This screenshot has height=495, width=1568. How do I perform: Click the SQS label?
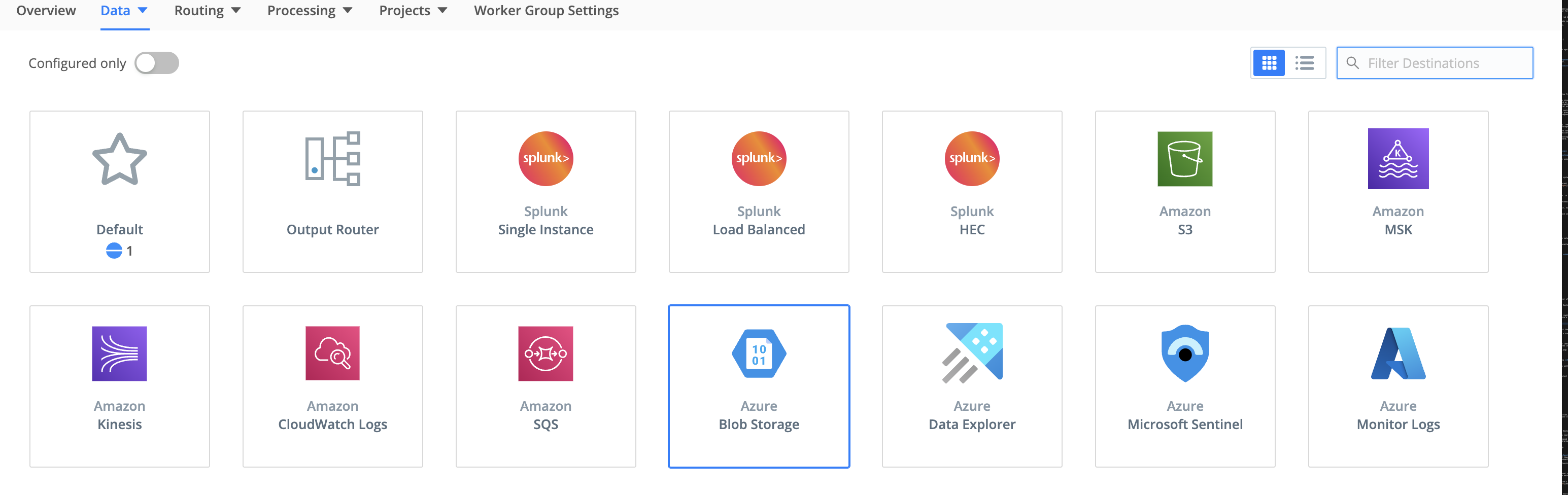coord(546,424)
